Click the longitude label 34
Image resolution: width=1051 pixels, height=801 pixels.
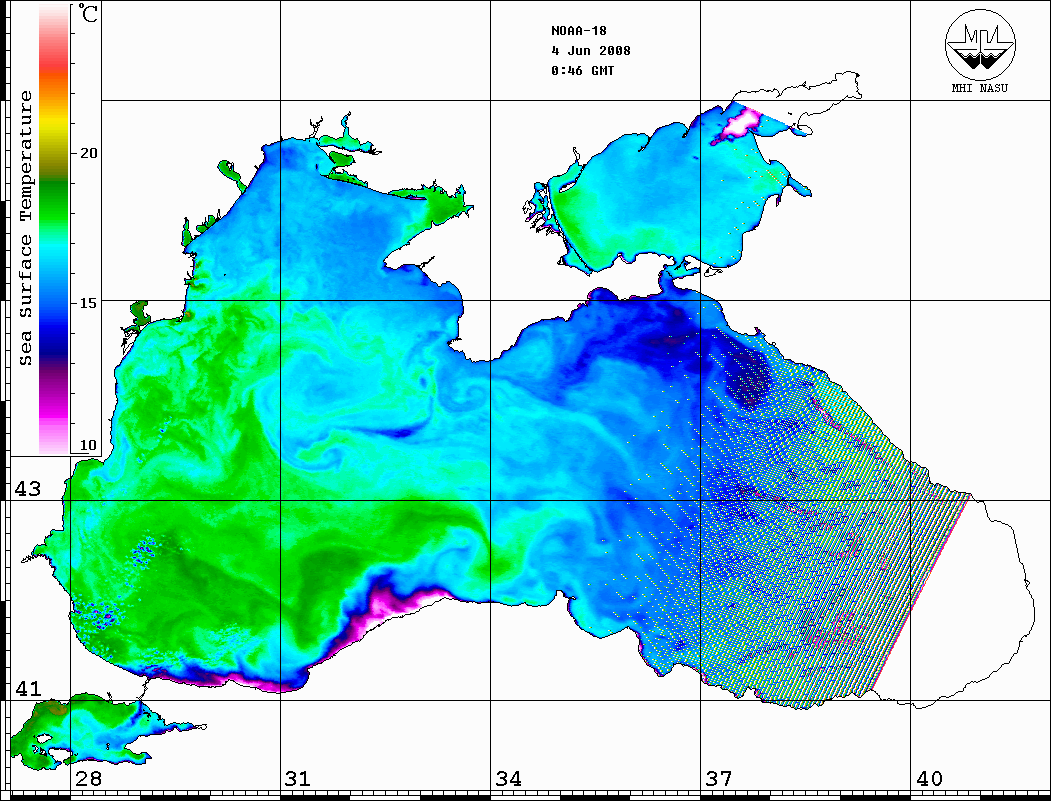click(508, 778)
